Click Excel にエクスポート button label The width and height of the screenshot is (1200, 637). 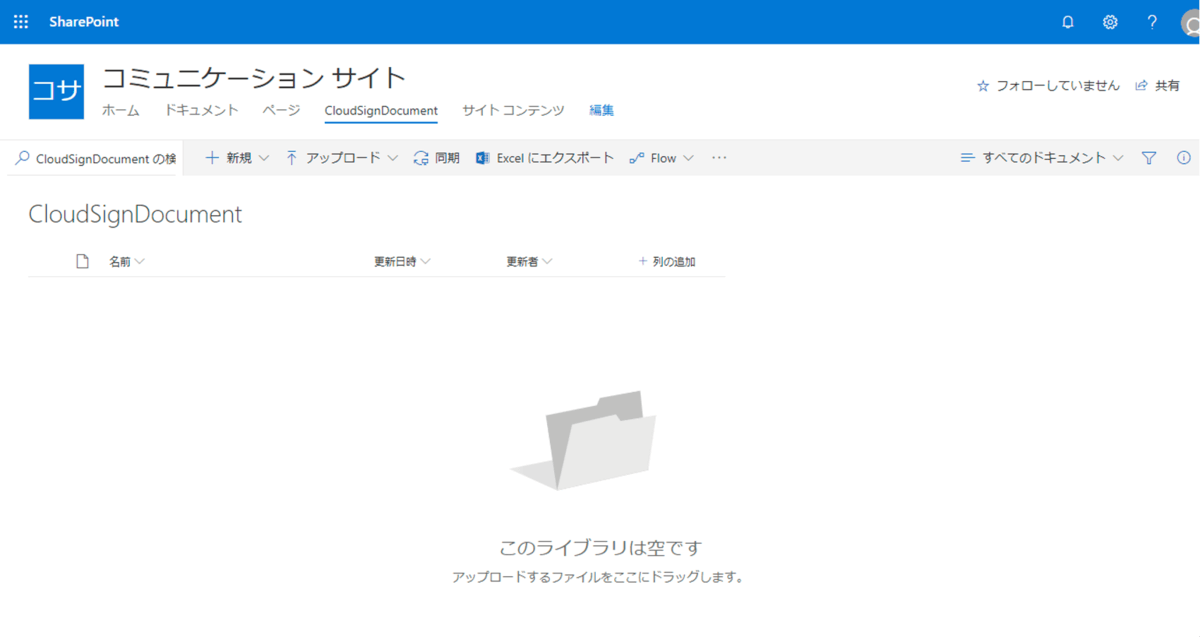(x=556, y=158)
